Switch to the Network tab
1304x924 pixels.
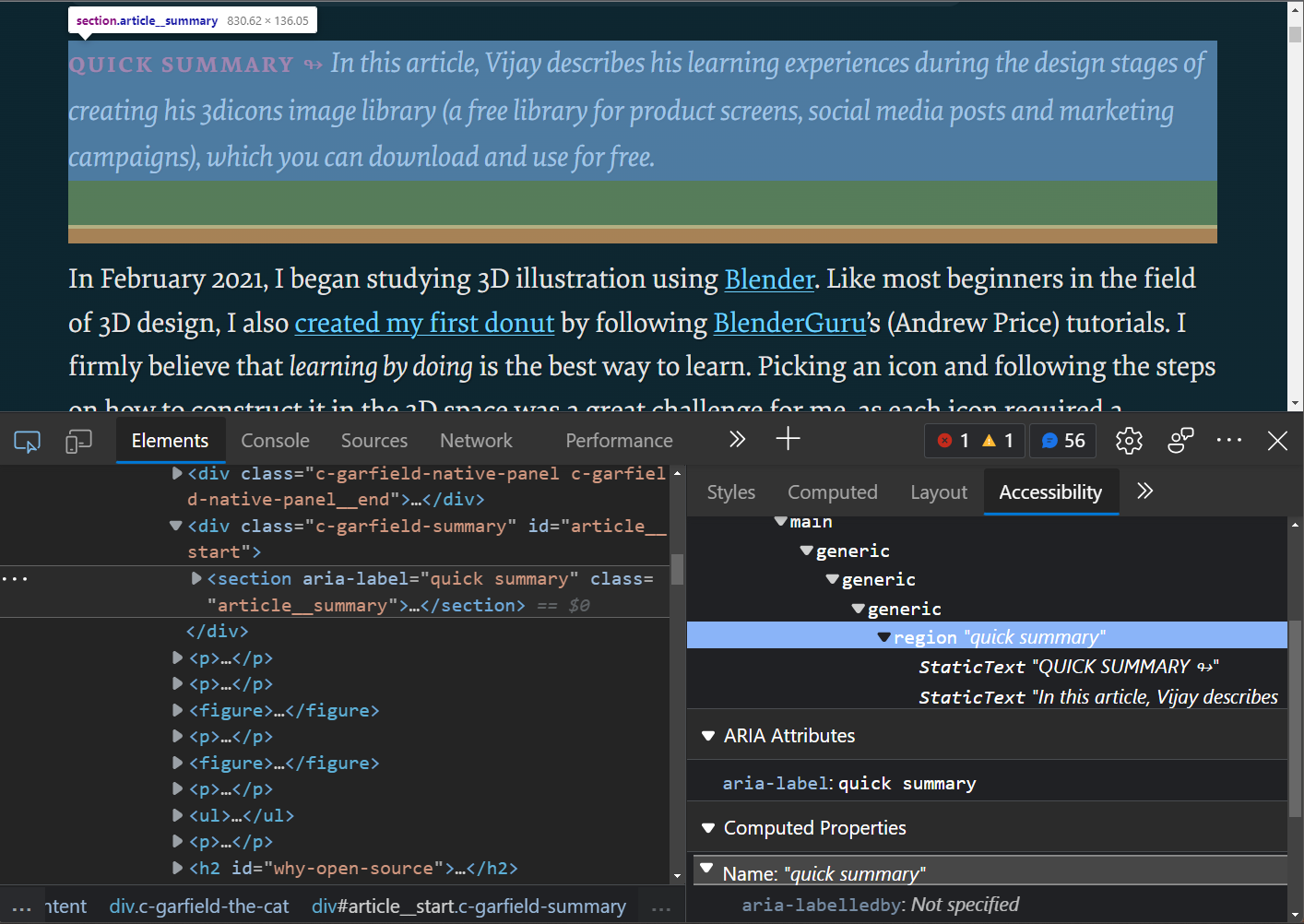[476, 440]
